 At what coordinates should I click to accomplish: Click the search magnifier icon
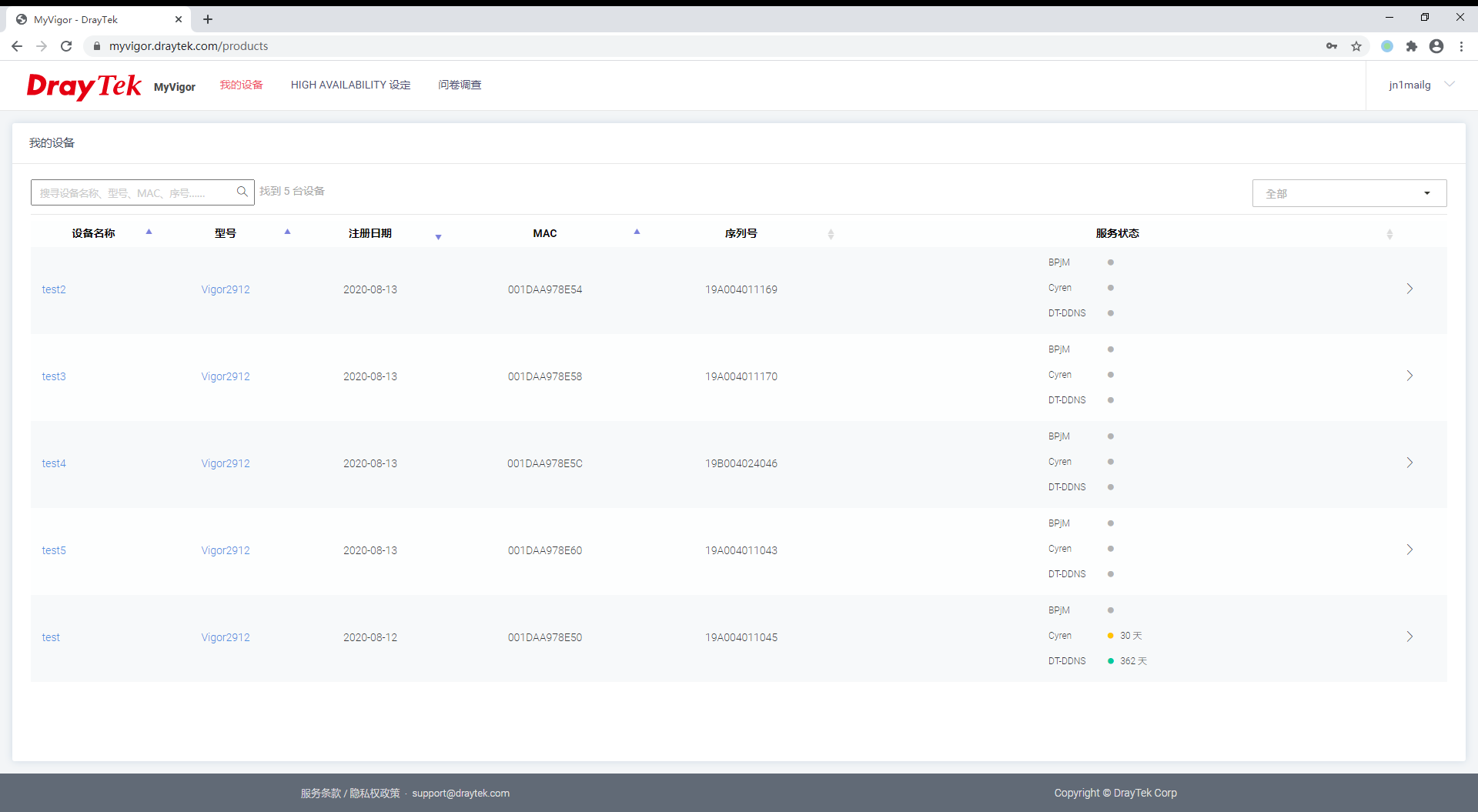(x=242, y=192)
